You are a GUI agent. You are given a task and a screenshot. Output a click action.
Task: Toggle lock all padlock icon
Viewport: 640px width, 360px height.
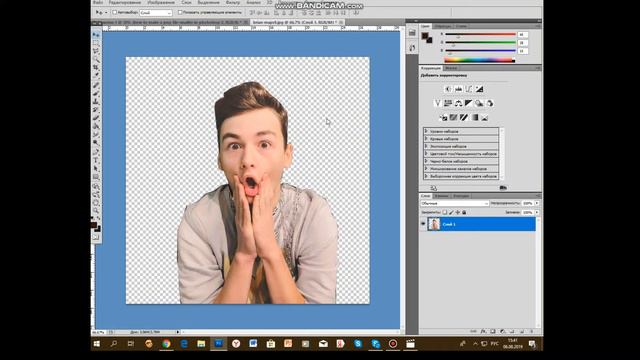coord(464,212)
